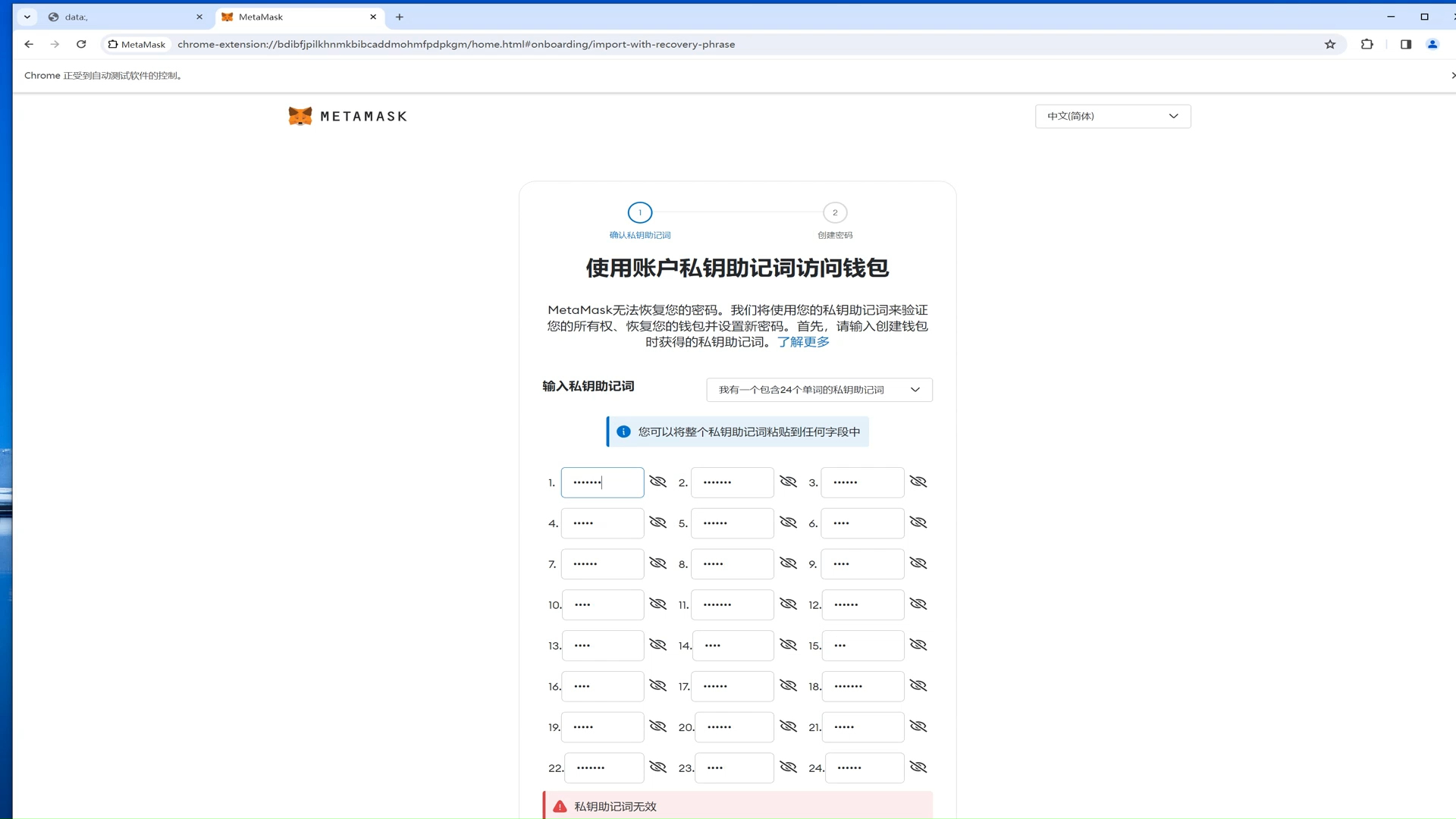Unhide word 16 of phrase
This screenshot has width=1456, height=819.
(x=657, y=686)
